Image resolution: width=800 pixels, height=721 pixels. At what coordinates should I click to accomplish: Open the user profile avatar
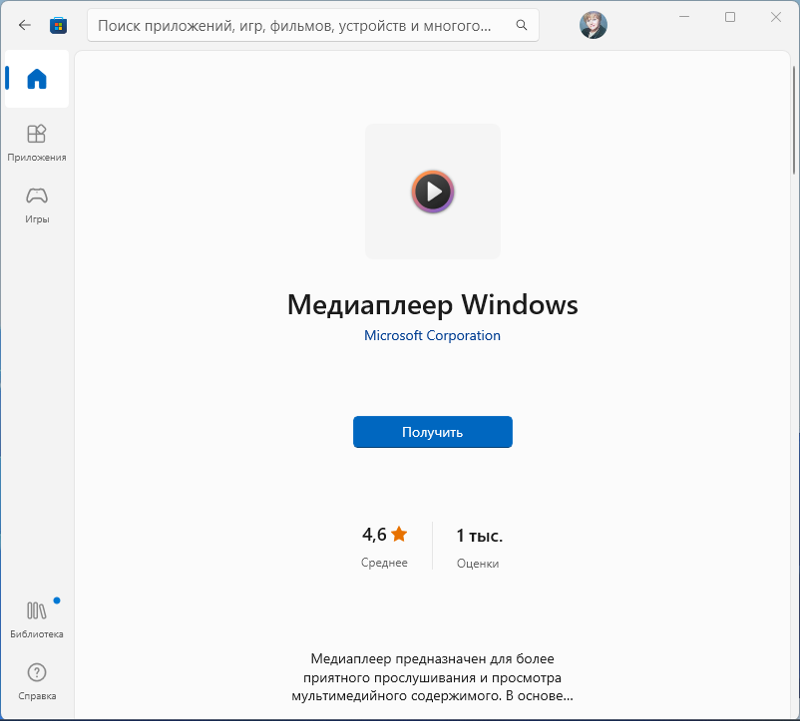(593, 25)
